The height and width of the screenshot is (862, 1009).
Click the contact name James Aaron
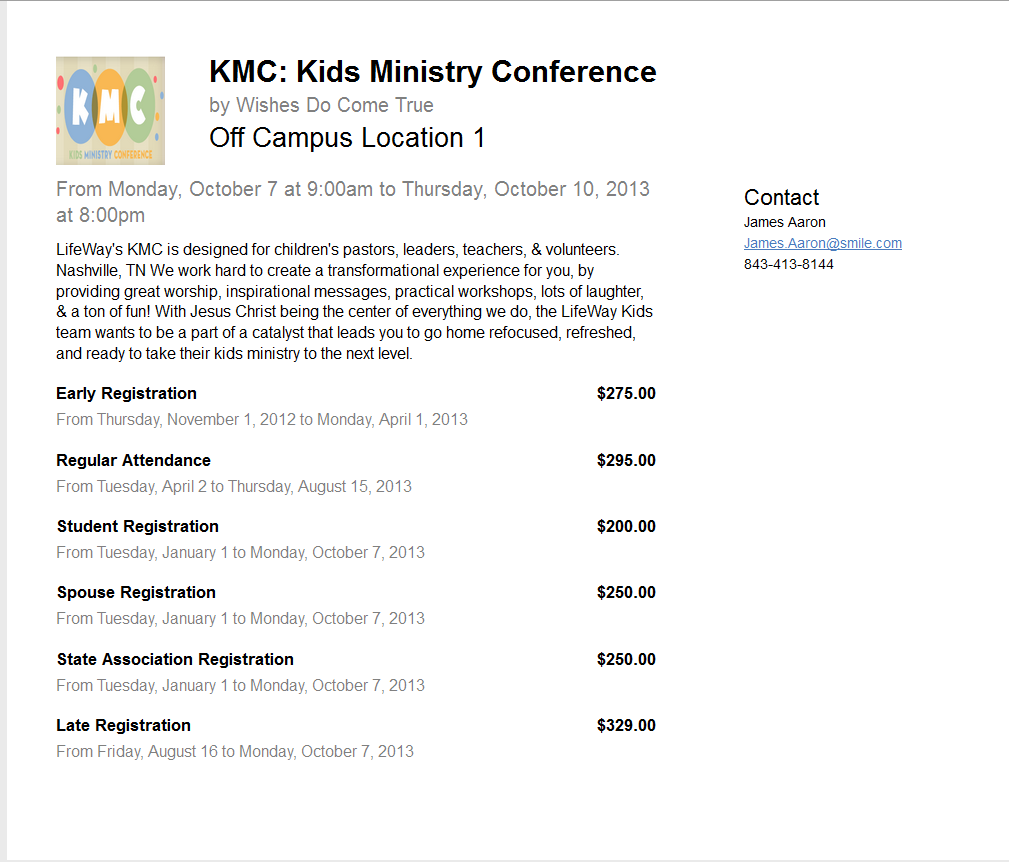(x=784, y=222)
